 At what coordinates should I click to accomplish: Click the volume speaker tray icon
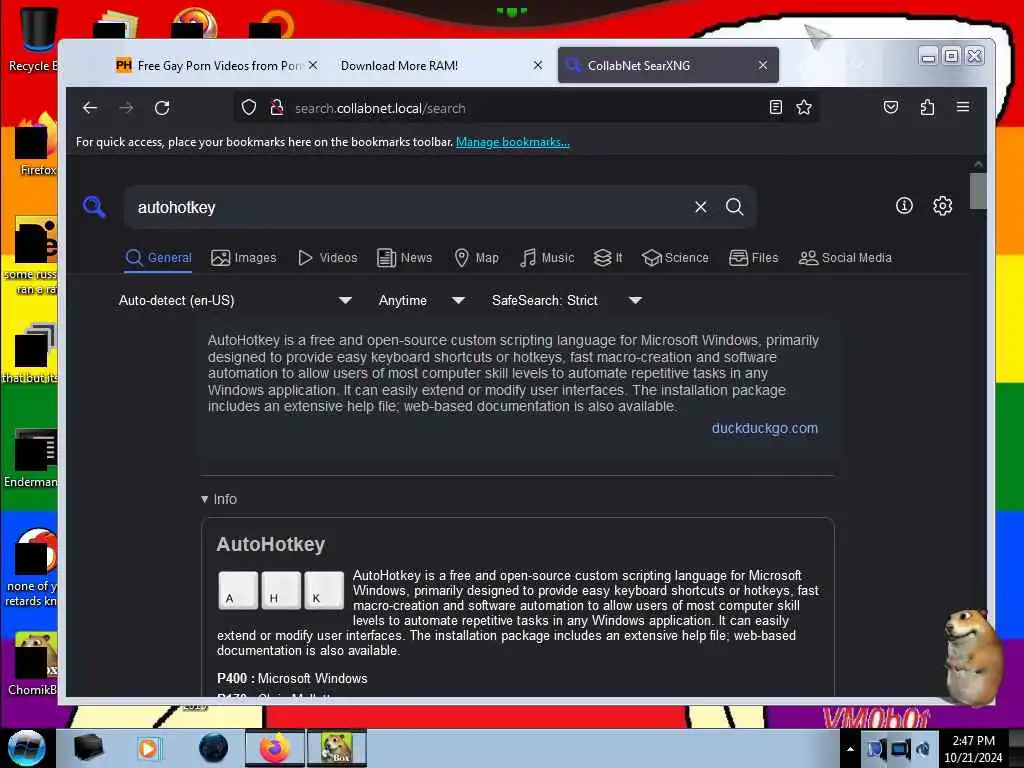(923, 749)
